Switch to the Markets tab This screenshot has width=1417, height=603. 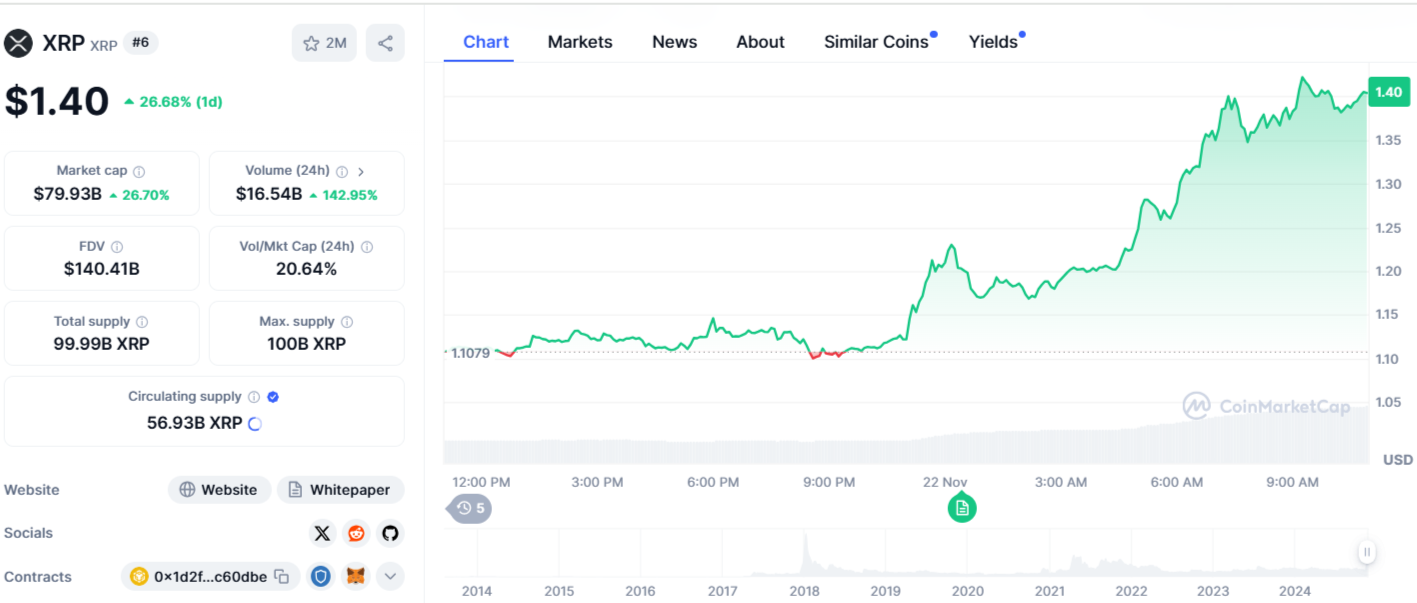(580, 42)
